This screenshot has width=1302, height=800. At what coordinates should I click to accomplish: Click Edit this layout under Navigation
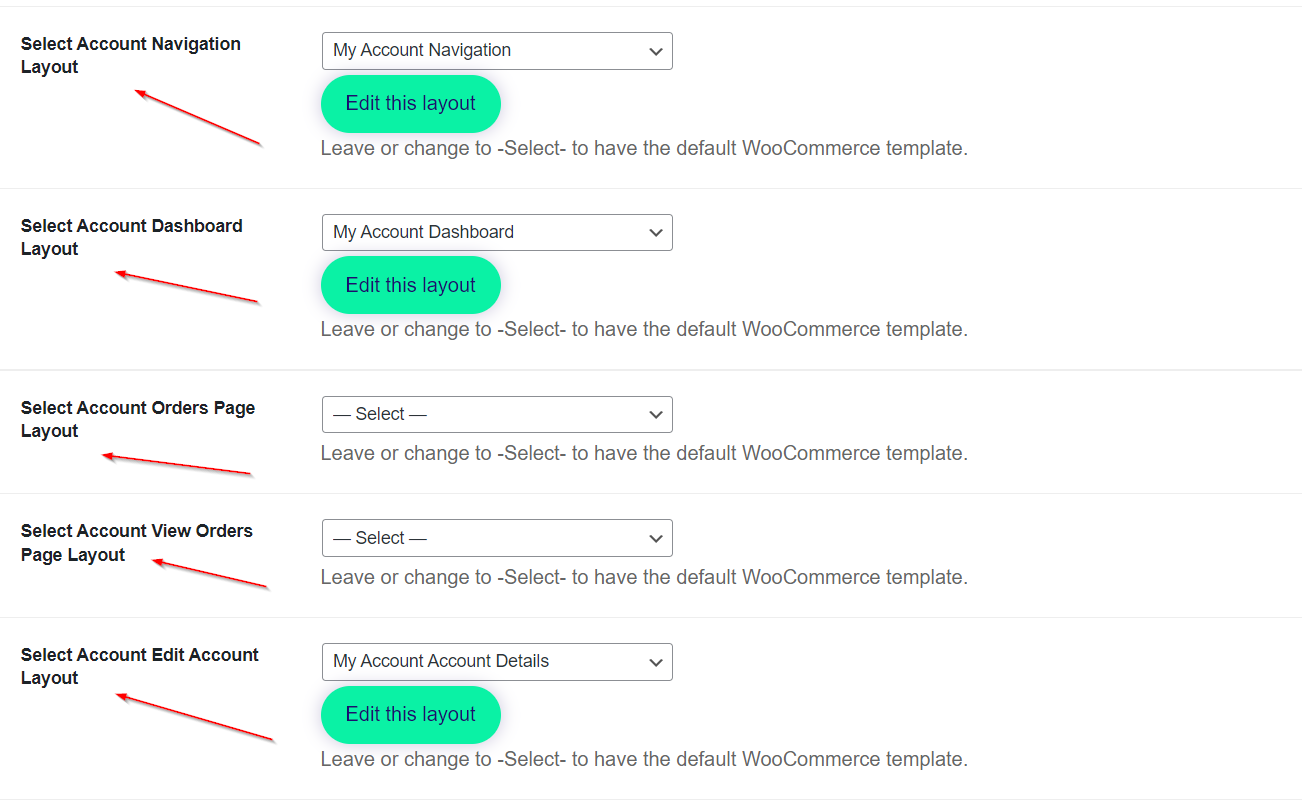click(410, 104)
